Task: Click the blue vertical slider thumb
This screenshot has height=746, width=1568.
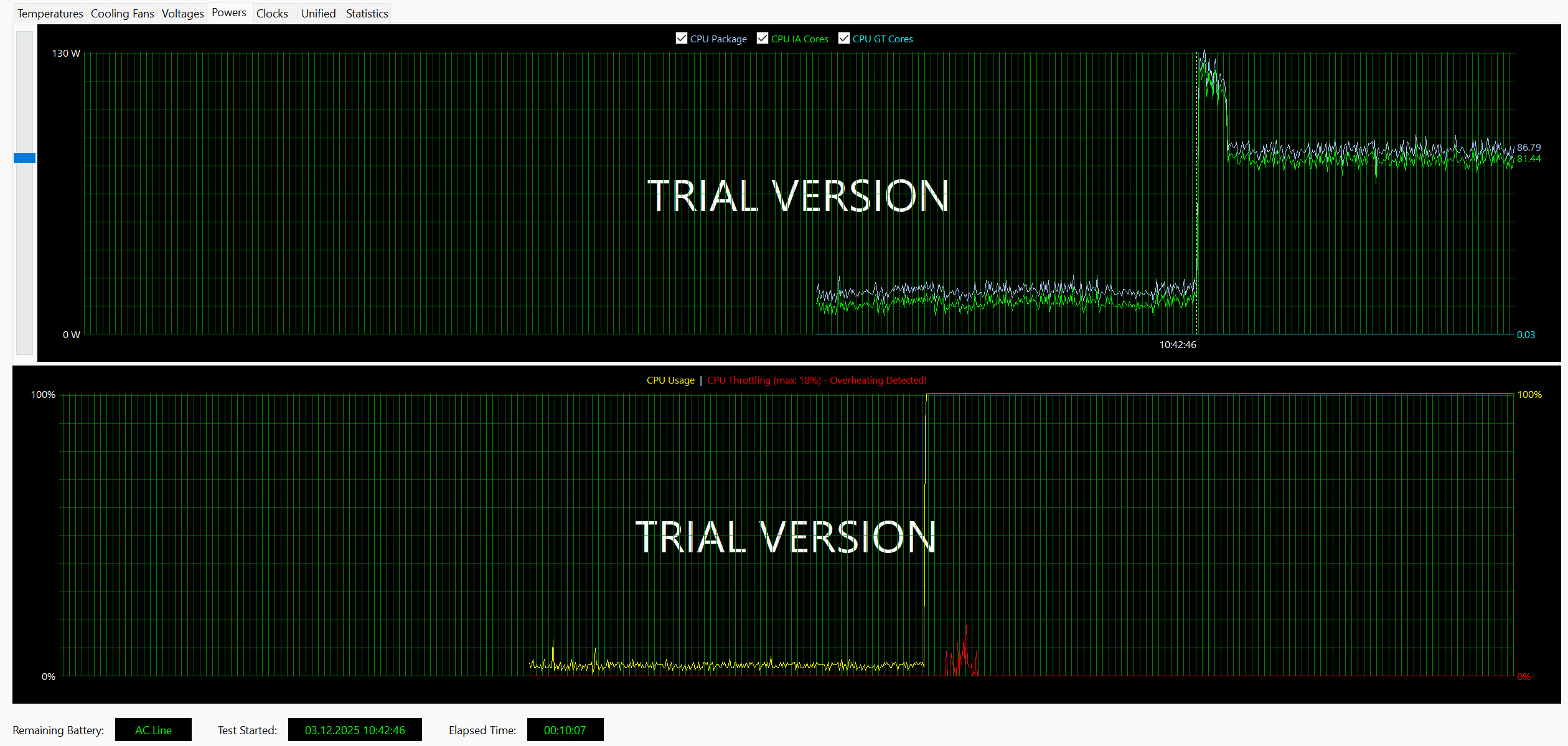Action: tap(24, 158)
